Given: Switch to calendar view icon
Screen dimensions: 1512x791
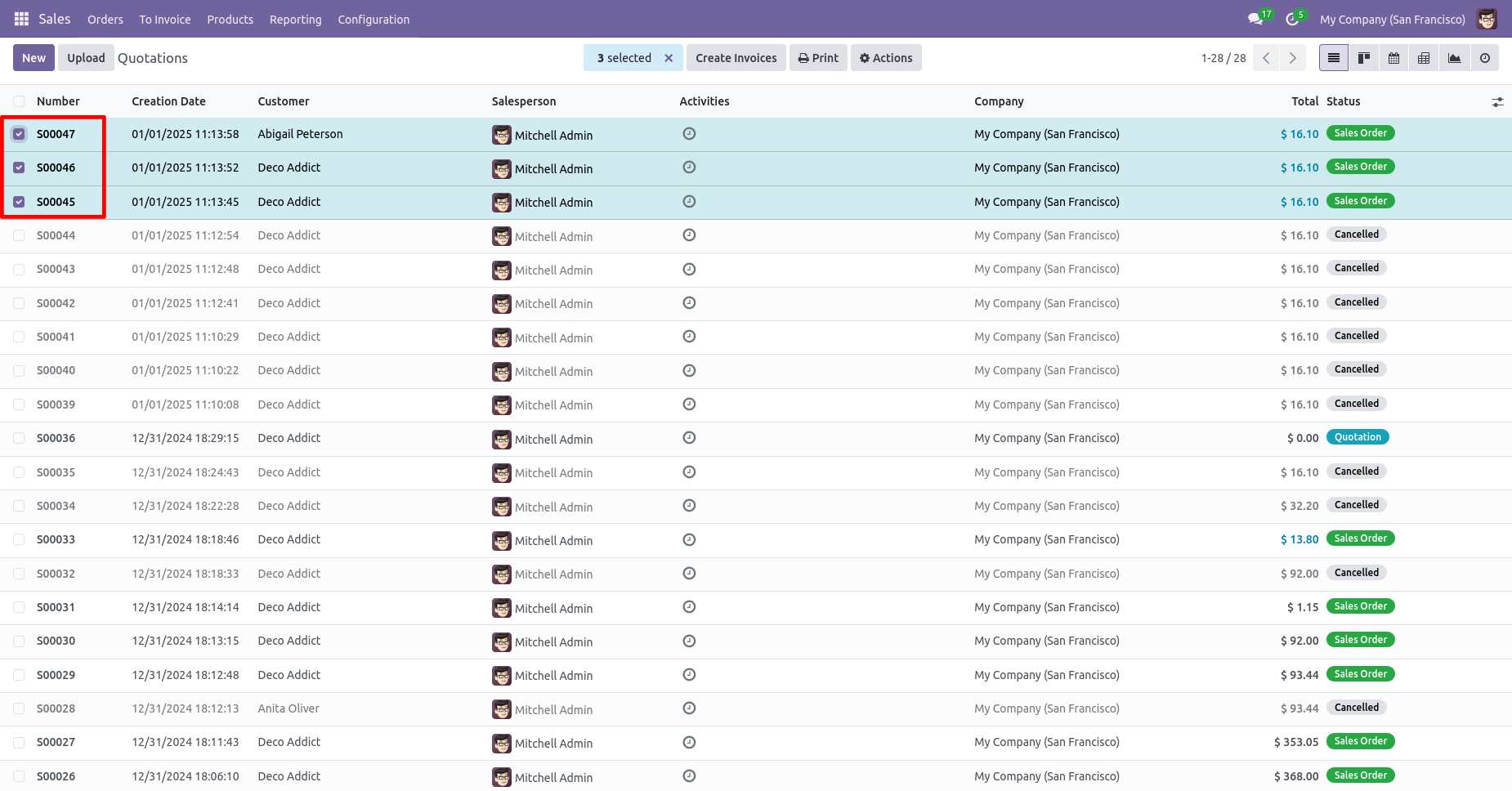Looking at the screenshot, I should [x=1394, y=58].
